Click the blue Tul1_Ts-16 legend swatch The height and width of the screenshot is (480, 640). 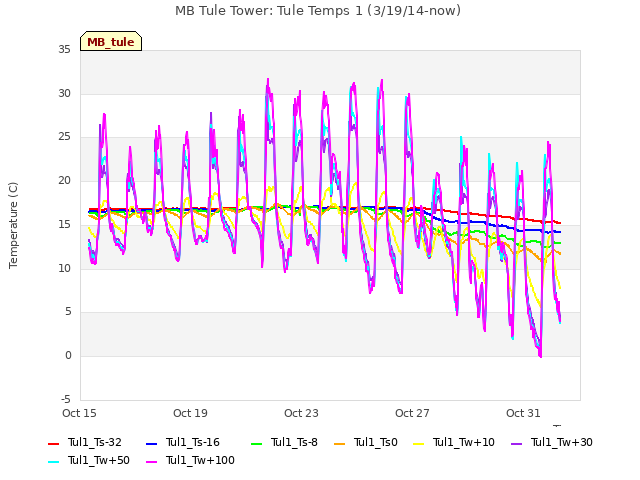[151, 443]
